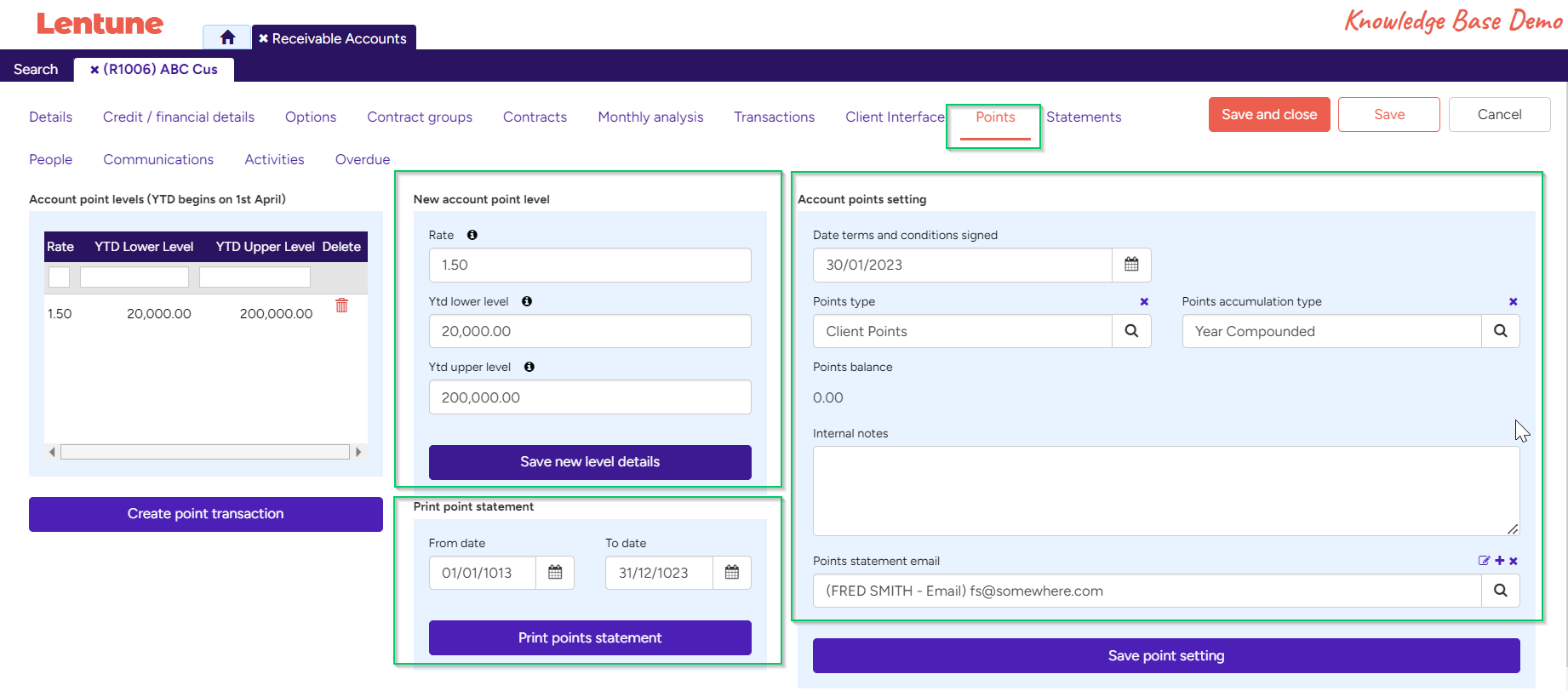Viewport: 1568px width, 691px height.
Task: Focus the Rate input field
Action: pyautogui.click(x=590, y=265)
